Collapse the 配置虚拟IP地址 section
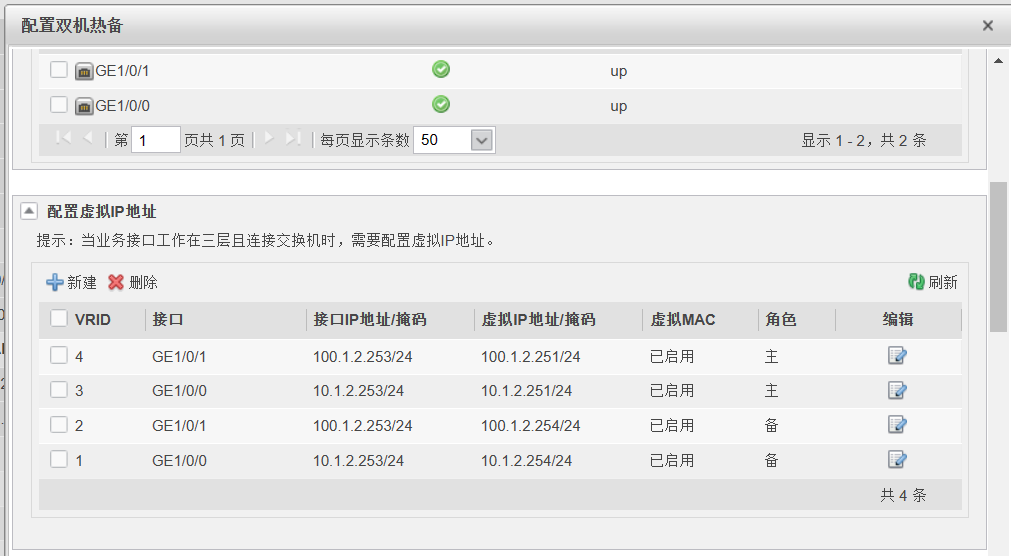This screenshot has height=556, width=1011. [29, 211]
